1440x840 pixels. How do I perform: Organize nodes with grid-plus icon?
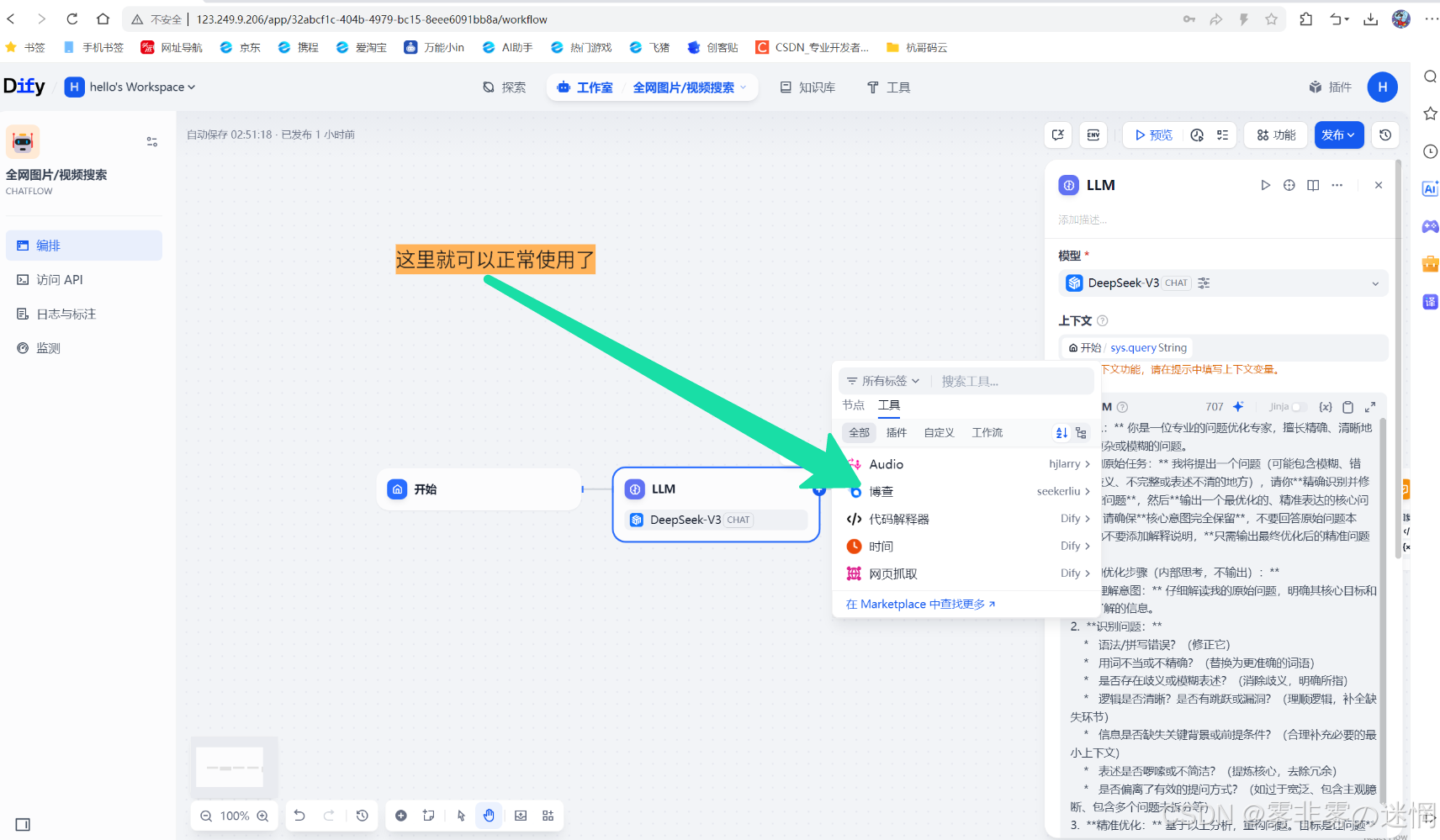548,816
